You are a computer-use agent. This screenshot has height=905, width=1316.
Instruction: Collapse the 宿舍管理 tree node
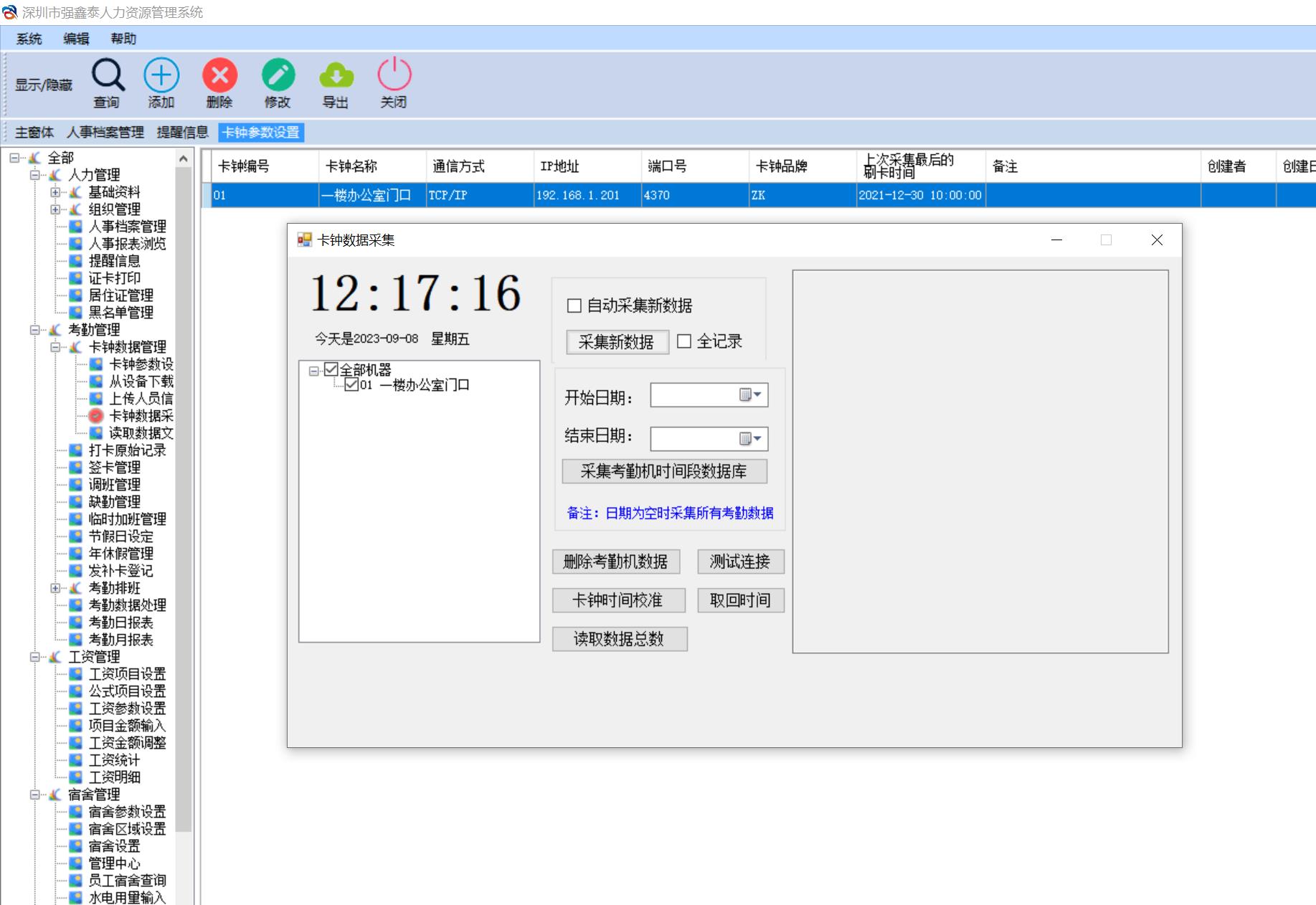pyautogui.click(x=34, y=795)
